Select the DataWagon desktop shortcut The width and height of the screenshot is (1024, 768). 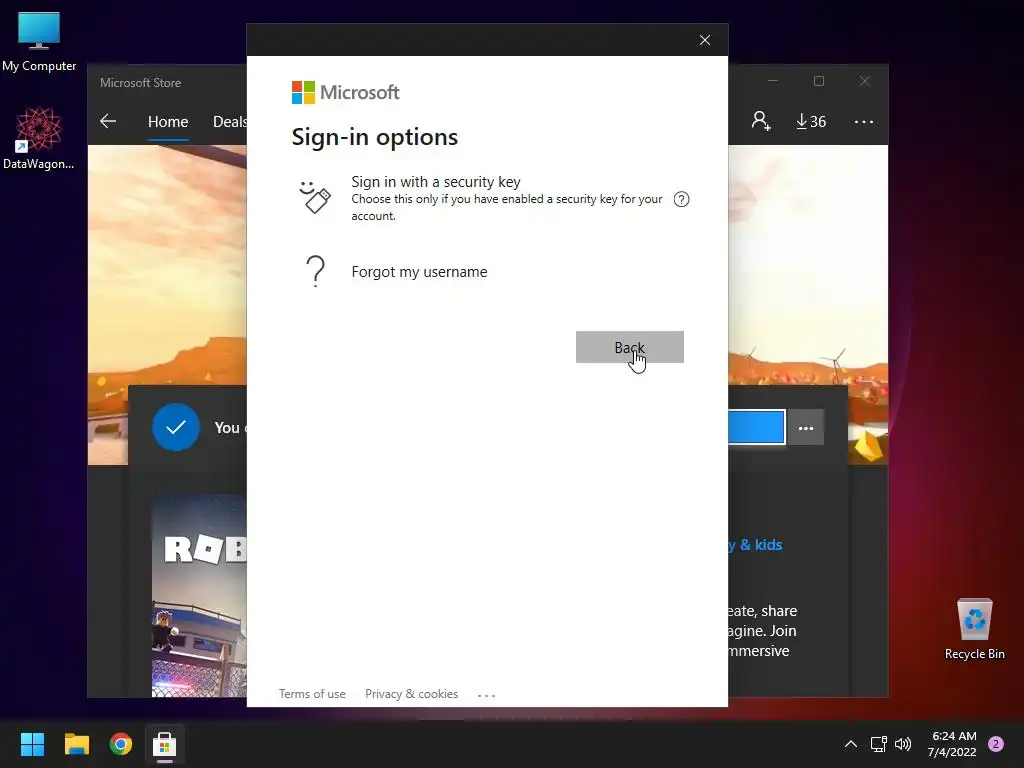click(39, 138)
